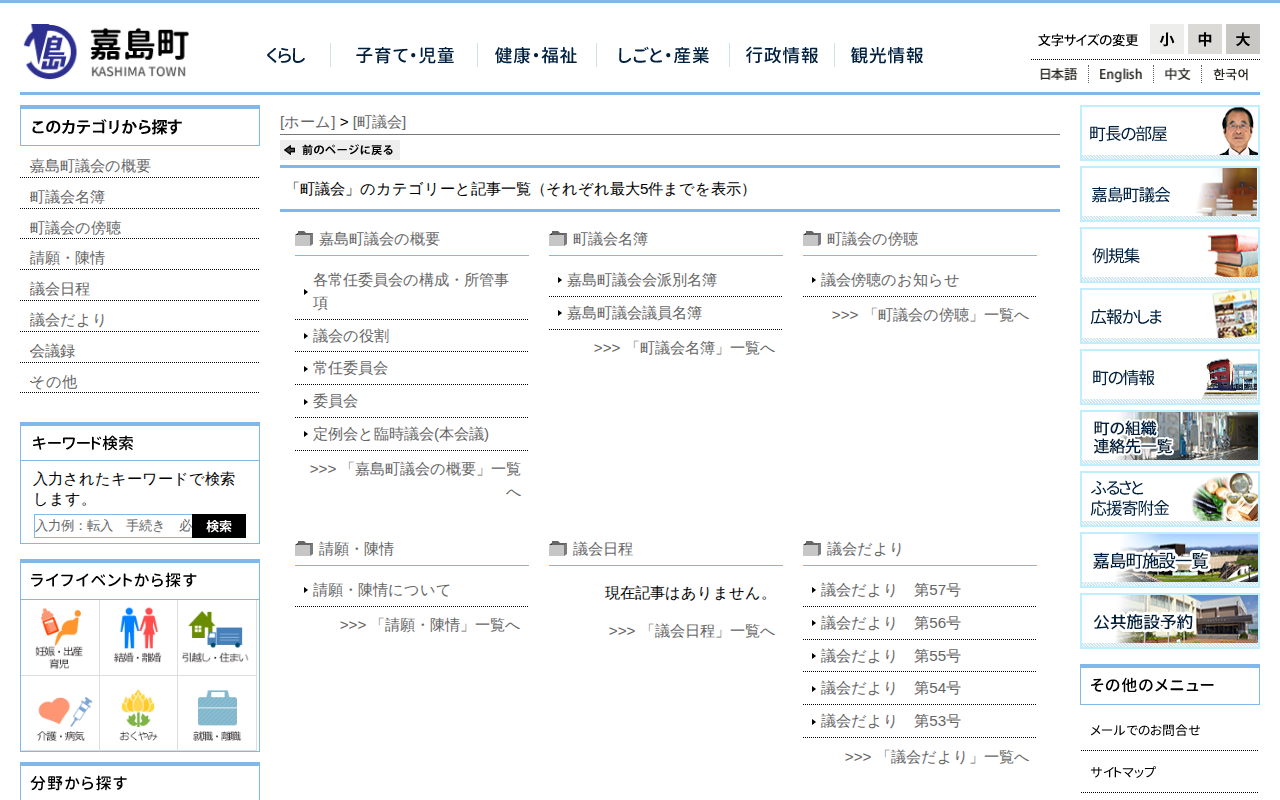The image size is (1280, 800).
Task: Switch language to English
Action: pyautogui.click(x=1120, y=74)
